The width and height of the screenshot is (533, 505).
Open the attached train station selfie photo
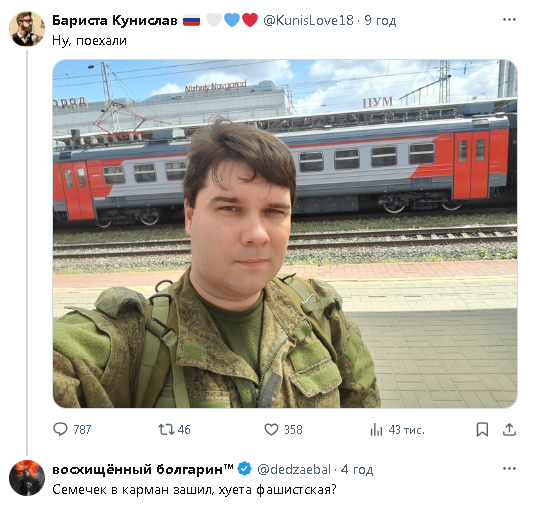tap(285, 234)
